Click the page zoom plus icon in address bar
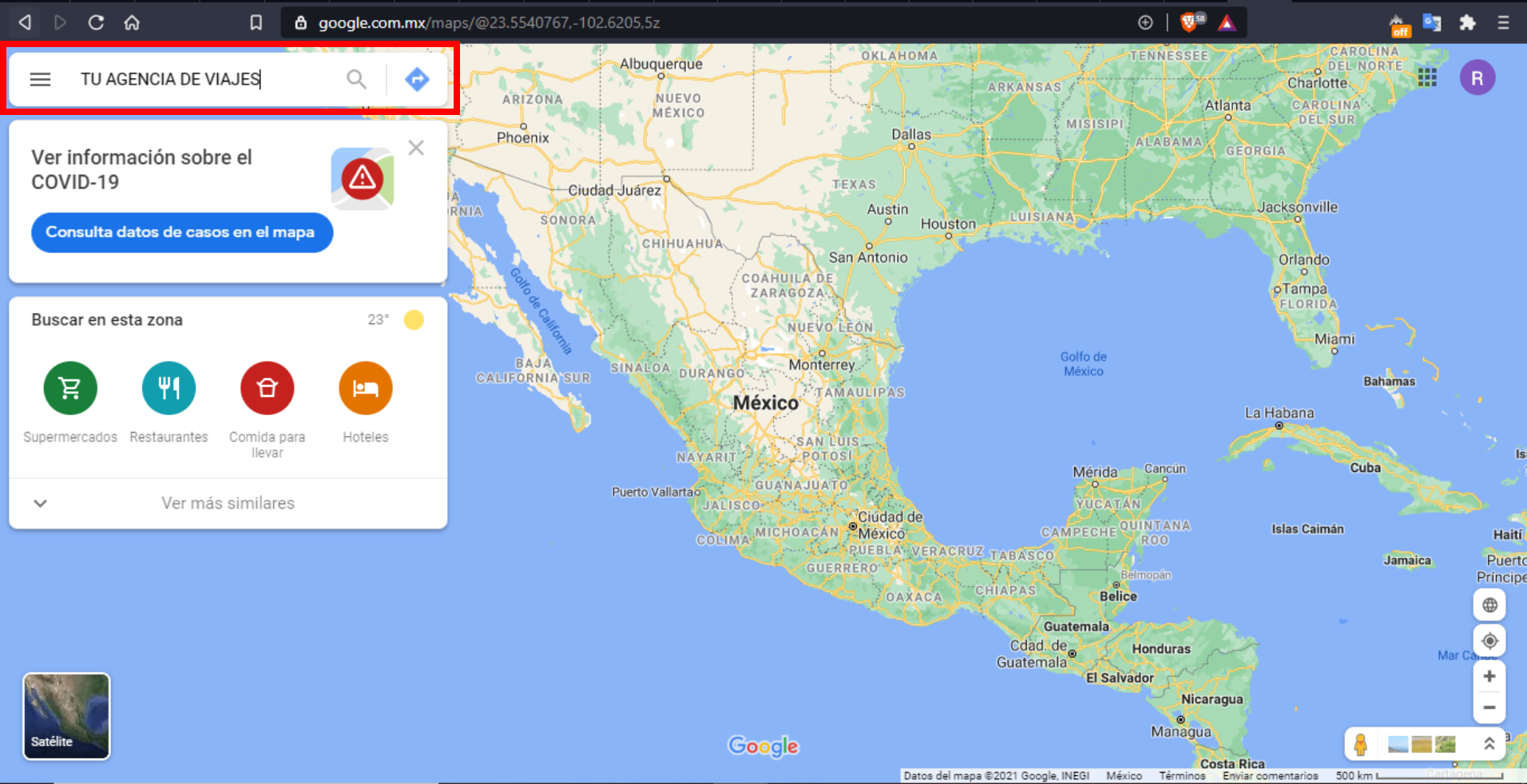 point(1145,22)
